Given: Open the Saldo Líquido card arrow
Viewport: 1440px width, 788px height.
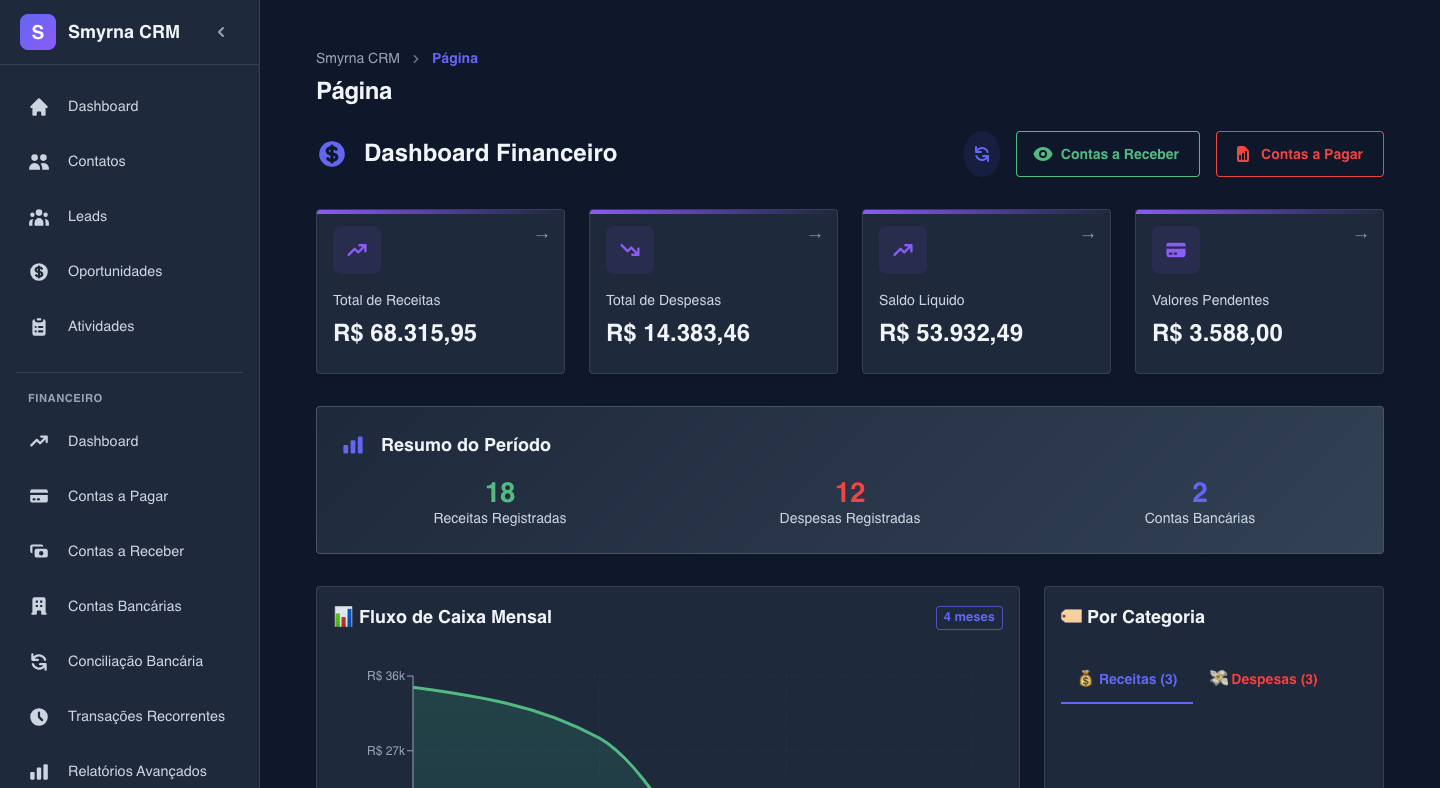Looking at the screenshot, I should (x=1088, y=236).
